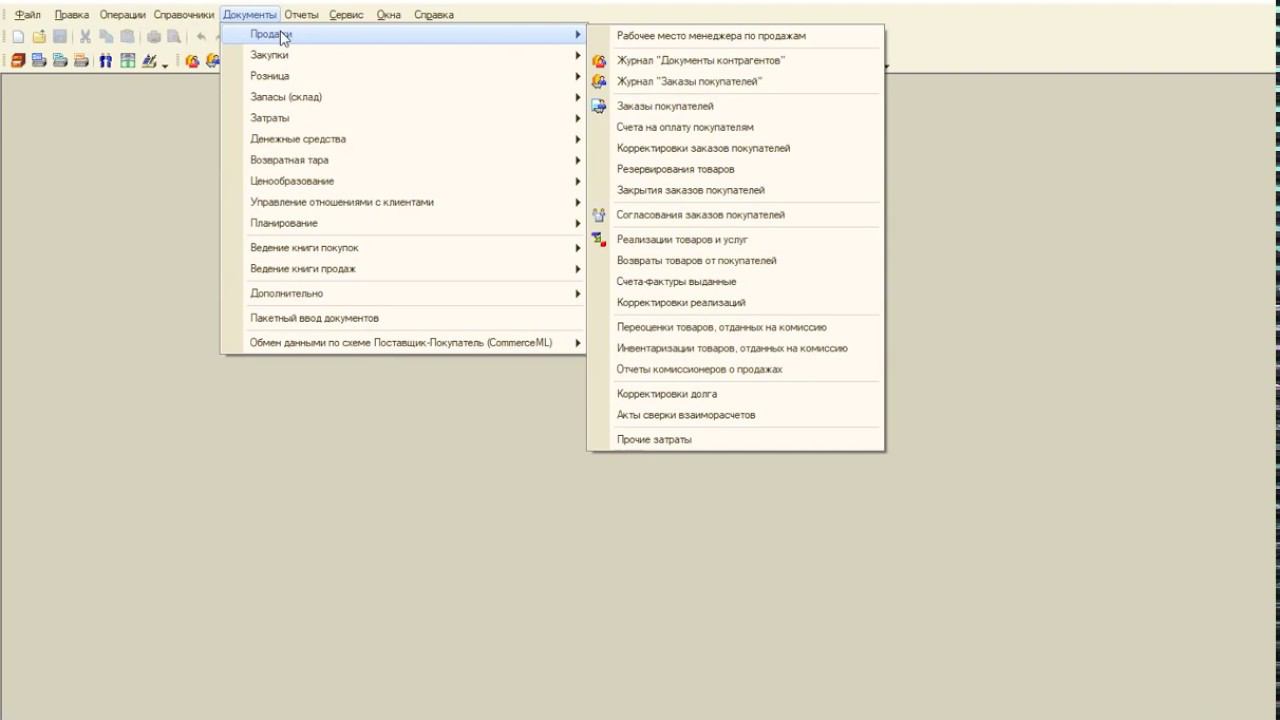Open the Справочники menu
1280x720 pixels.
click(184, 15)
